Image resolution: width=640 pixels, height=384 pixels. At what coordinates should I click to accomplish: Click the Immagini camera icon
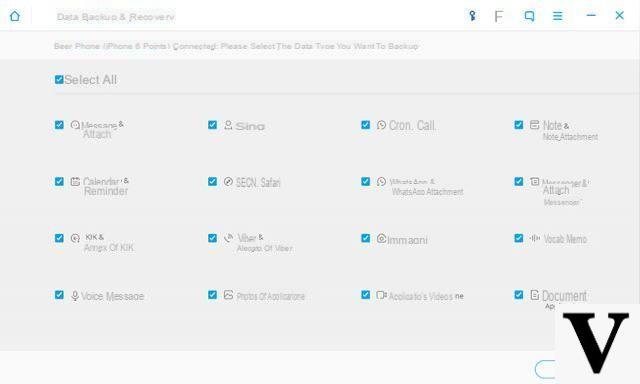tap(381, 238)
